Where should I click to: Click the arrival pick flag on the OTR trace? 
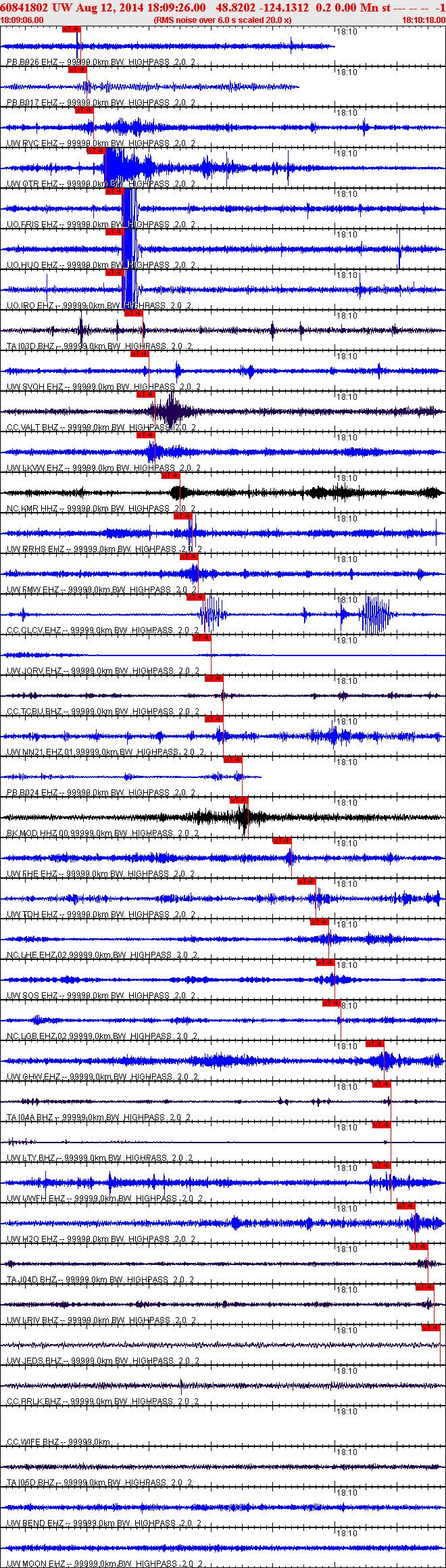coord(97,151)
